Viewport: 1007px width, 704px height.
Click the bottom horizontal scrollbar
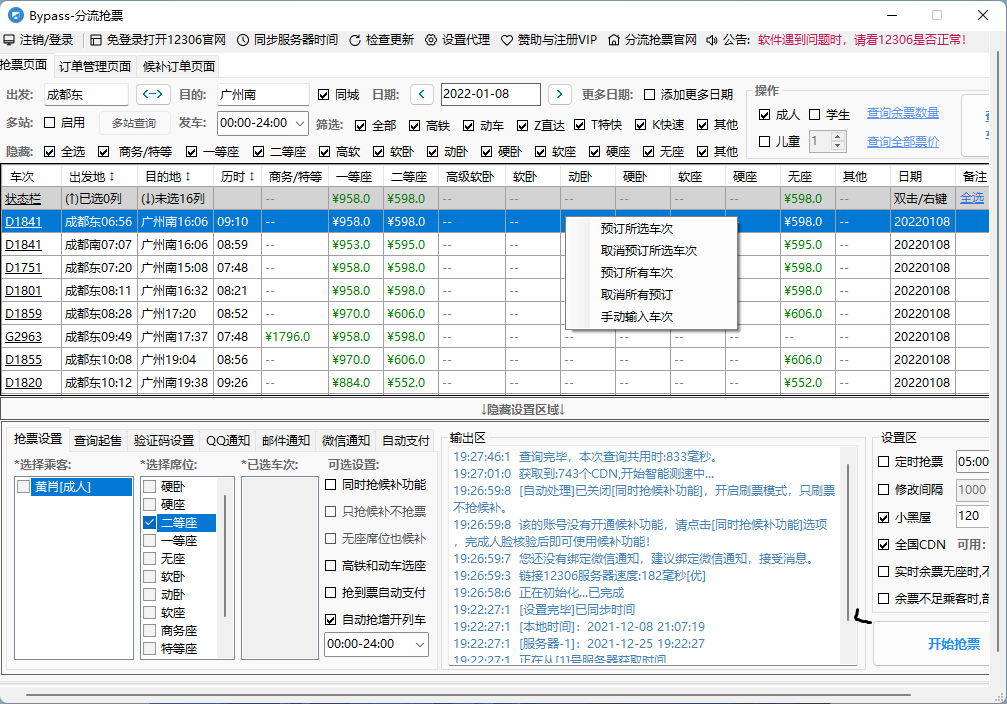(468, 694)
